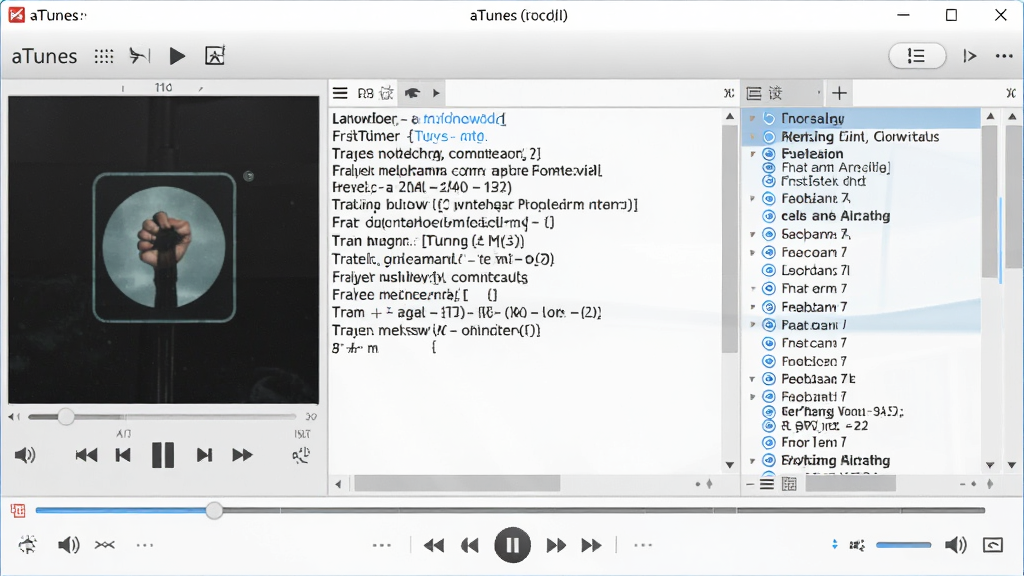Image resolution: width=1024 pixels, height=576 pixels.
Task: Click the three-dot icon right of the bottom shuffle icon
Action: [x=144, y=545]
